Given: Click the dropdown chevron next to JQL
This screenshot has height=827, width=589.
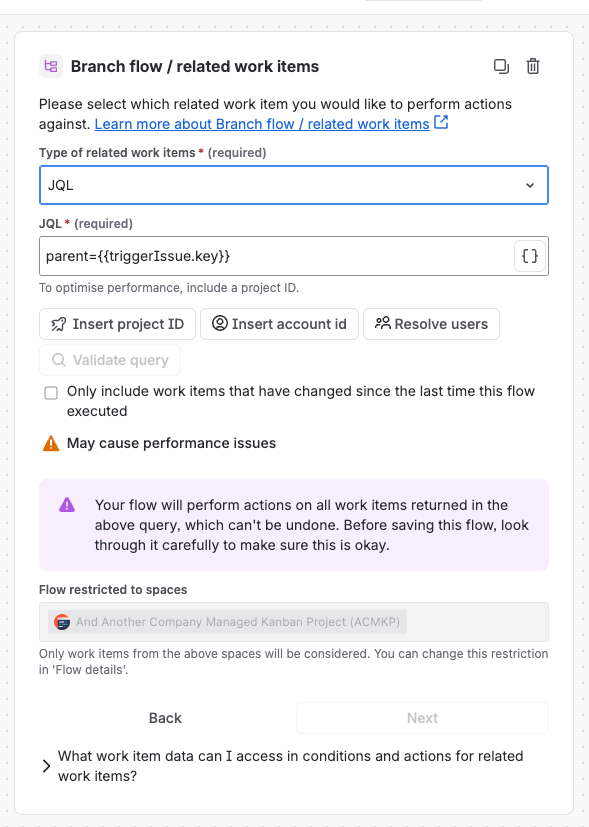Looking at the screenshot, I should (530, 185).
